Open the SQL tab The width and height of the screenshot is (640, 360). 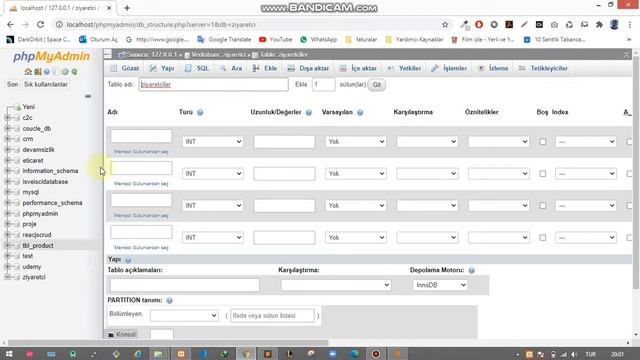197,68
